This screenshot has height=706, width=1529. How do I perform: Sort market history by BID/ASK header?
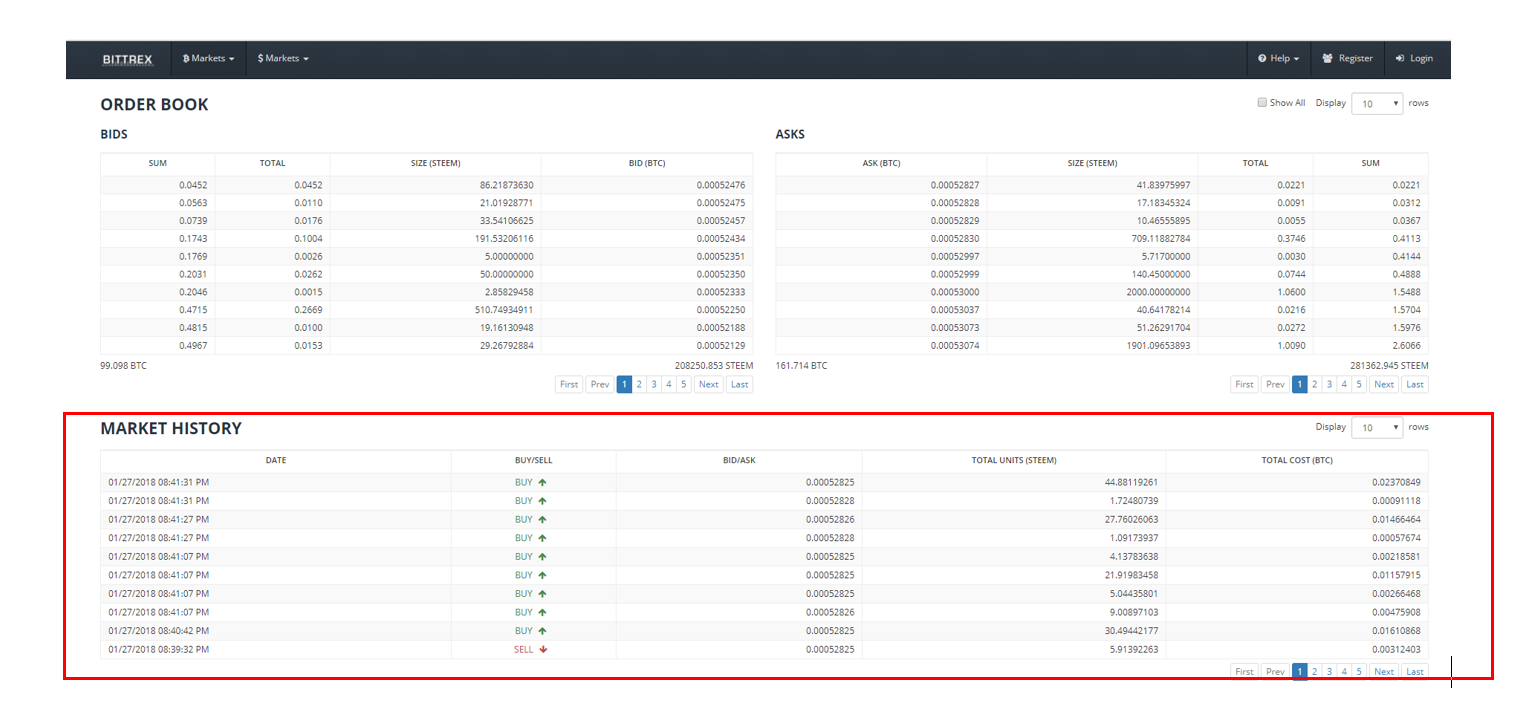pyautogui.click(x=739, y=460)
